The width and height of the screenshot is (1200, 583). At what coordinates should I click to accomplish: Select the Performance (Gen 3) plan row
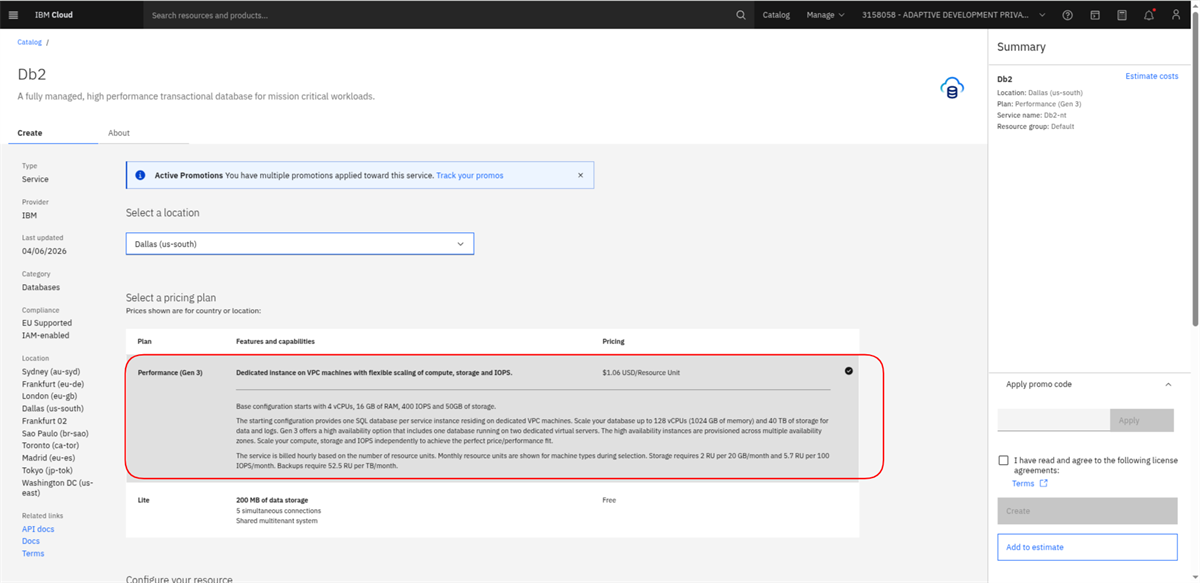[492, 416]
